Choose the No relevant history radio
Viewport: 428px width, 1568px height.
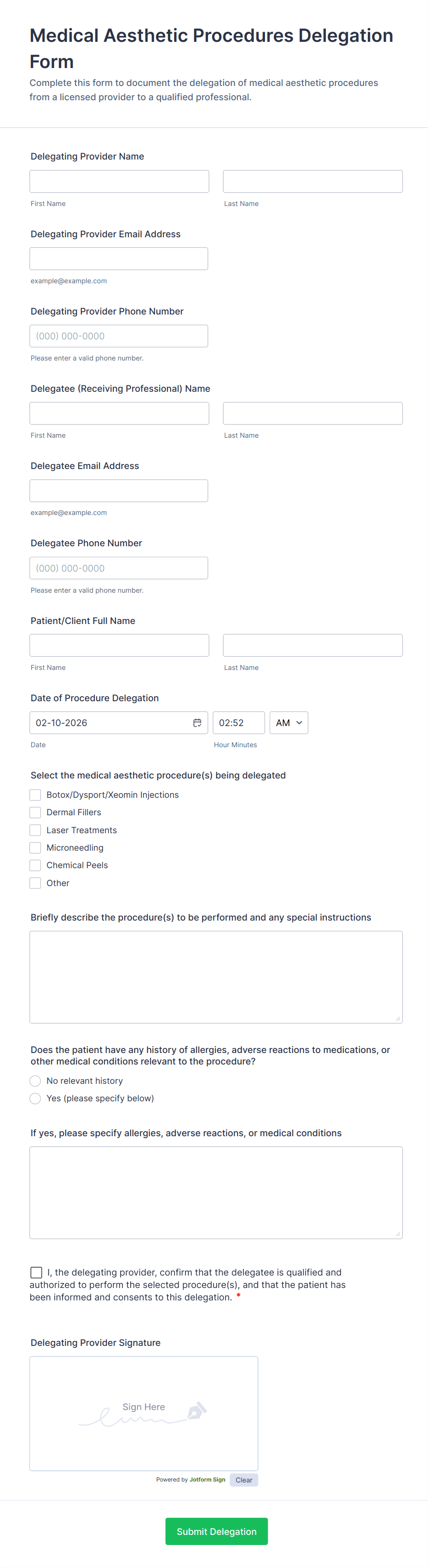(35, 1081)
